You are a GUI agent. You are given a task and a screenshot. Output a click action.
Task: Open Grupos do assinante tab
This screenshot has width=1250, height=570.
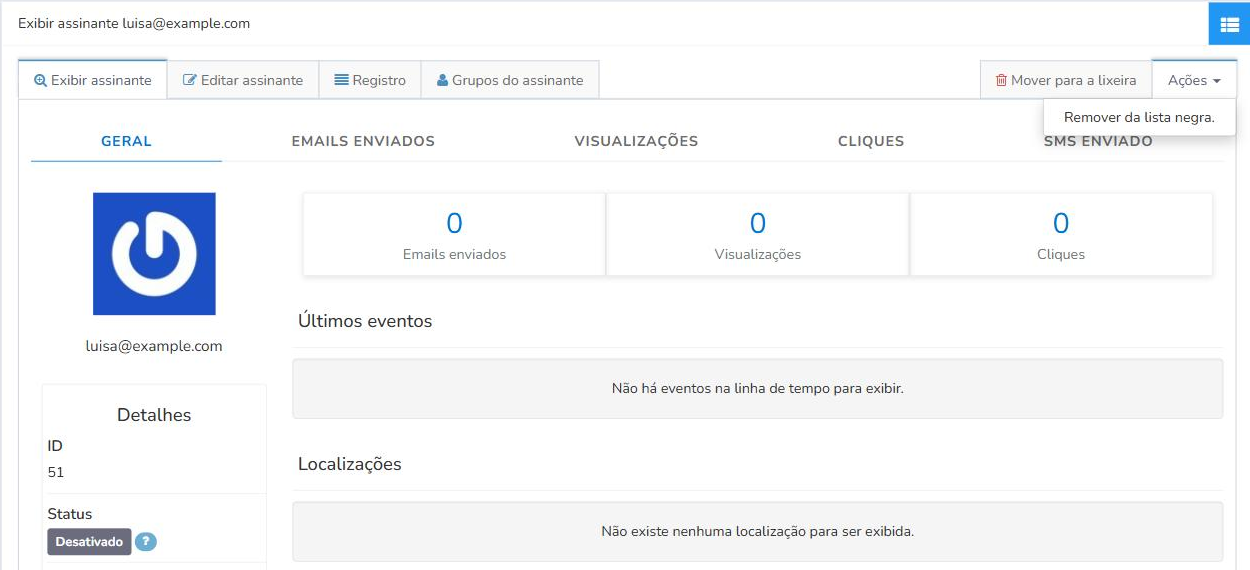click(510, 80)
